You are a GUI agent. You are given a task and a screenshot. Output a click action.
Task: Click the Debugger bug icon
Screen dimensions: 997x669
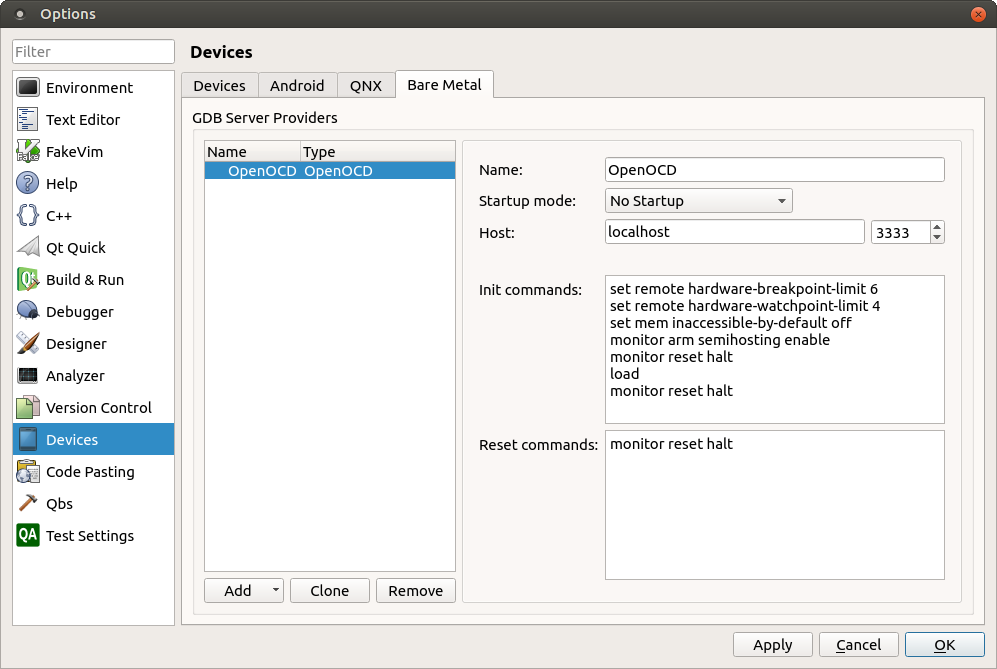click(x=28, y=312)
